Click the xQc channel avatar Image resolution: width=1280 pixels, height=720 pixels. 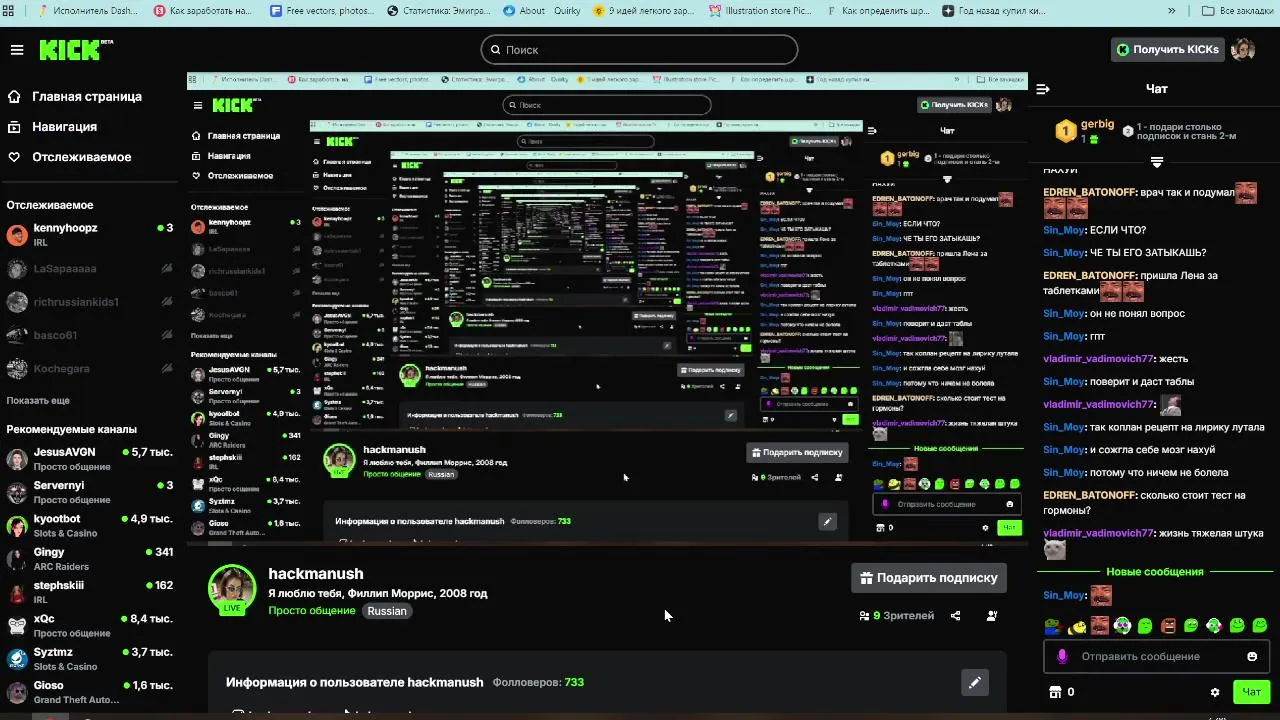click(x=17, y=626)
